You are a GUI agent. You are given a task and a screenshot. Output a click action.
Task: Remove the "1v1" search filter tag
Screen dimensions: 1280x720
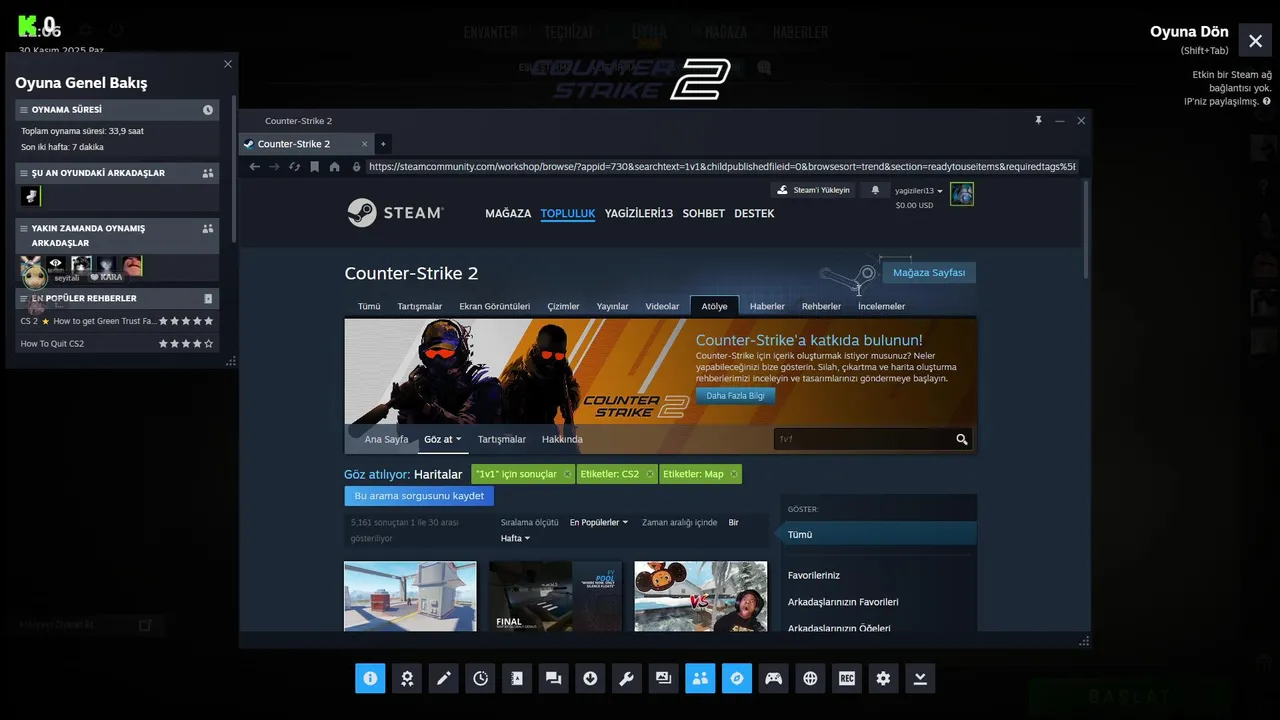pyautogui.click(x=567, y=474)
